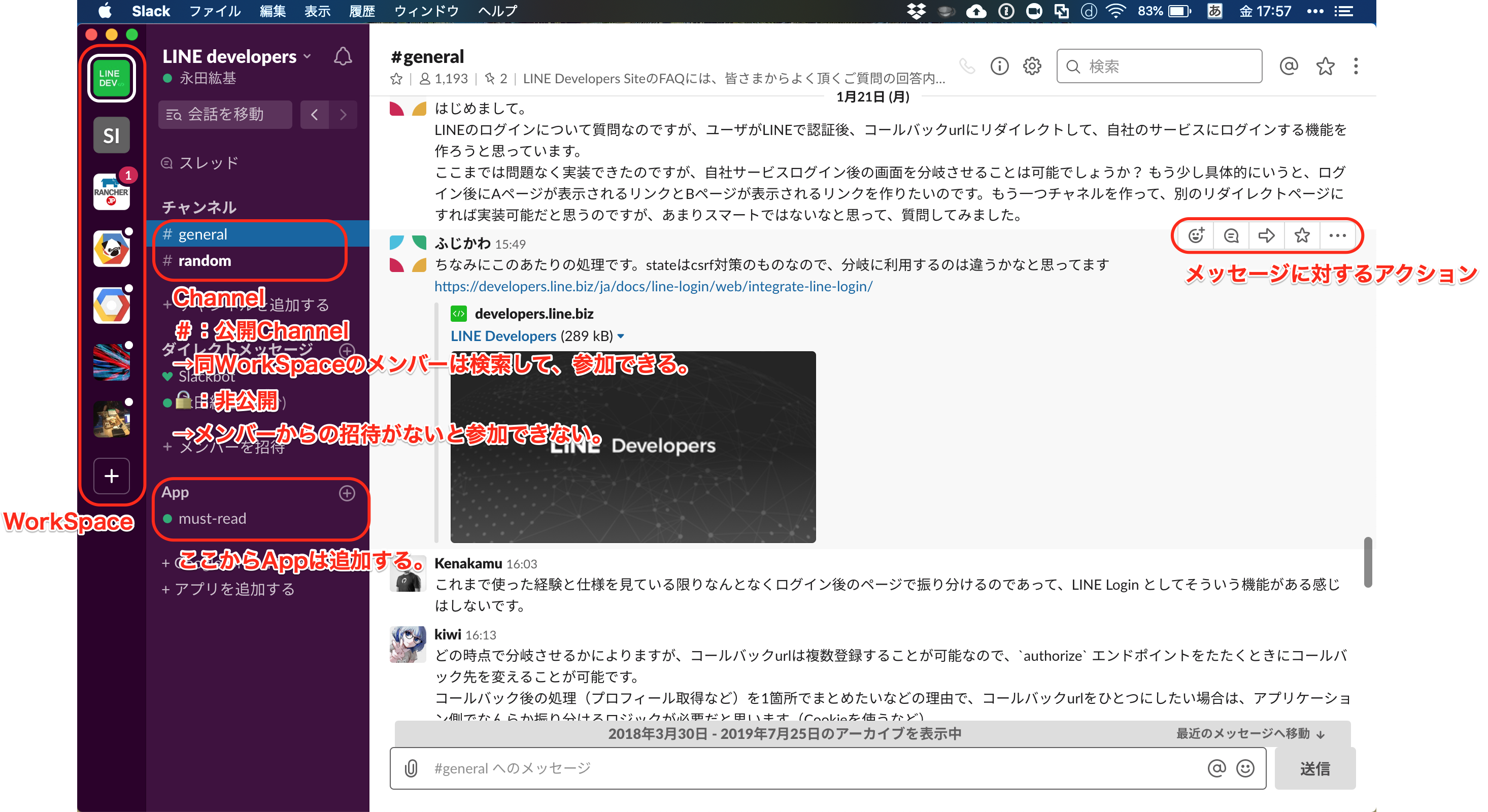The height and width of the screenshot is (812, 1488).
Task: Switch to the RANCHER JP workspace
Action: coord(111,193)
